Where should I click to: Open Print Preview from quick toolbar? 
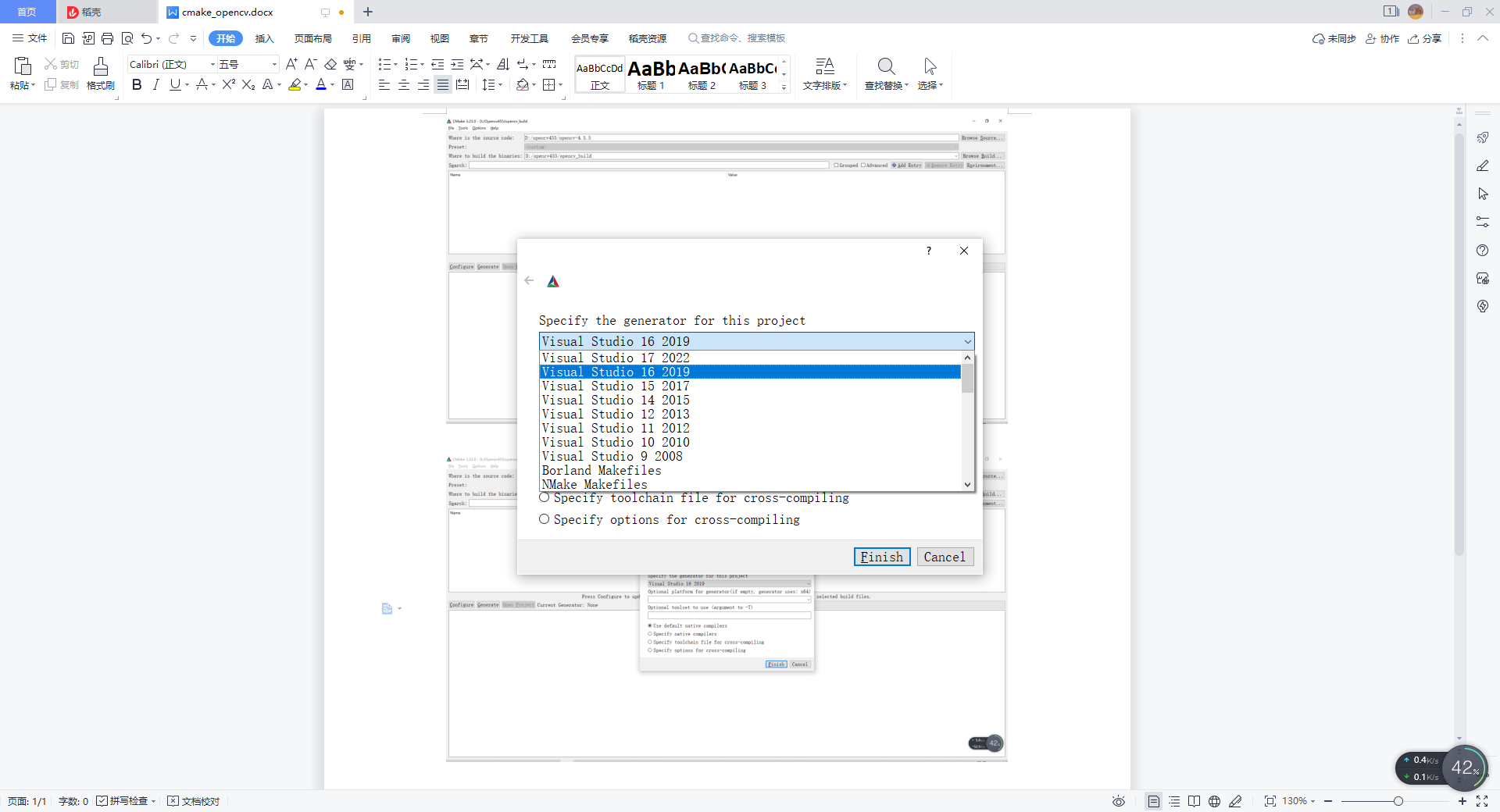click(x=127, y=38)
